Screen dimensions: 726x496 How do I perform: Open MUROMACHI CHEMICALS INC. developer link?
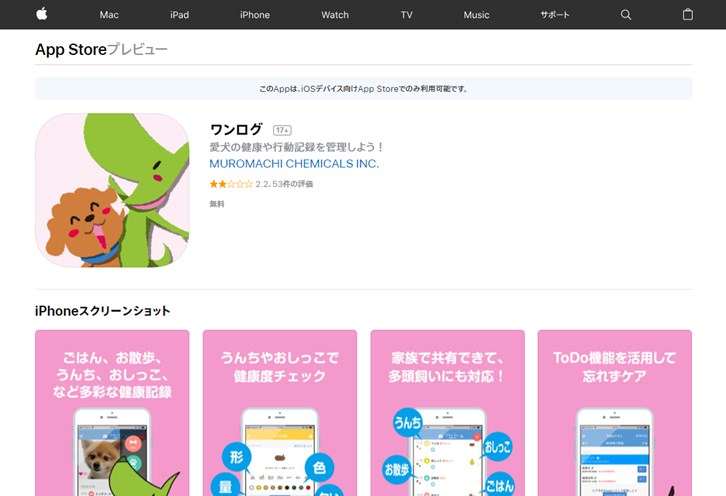point(294,163)
